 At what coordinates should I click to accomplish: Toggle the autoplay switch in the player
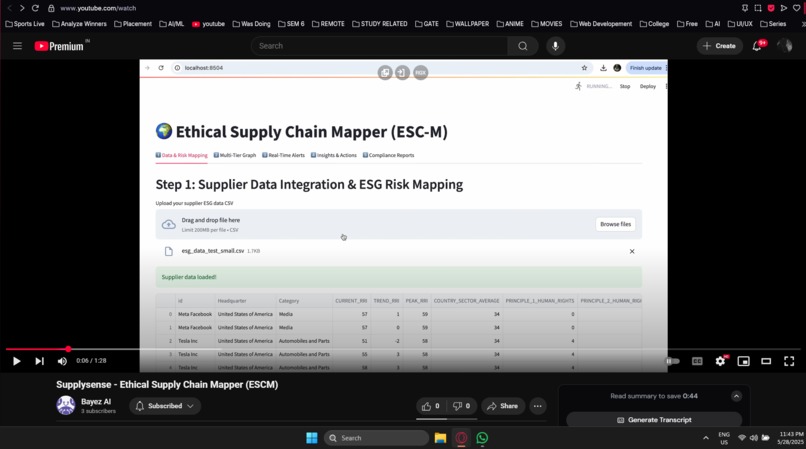click(673, 361)
